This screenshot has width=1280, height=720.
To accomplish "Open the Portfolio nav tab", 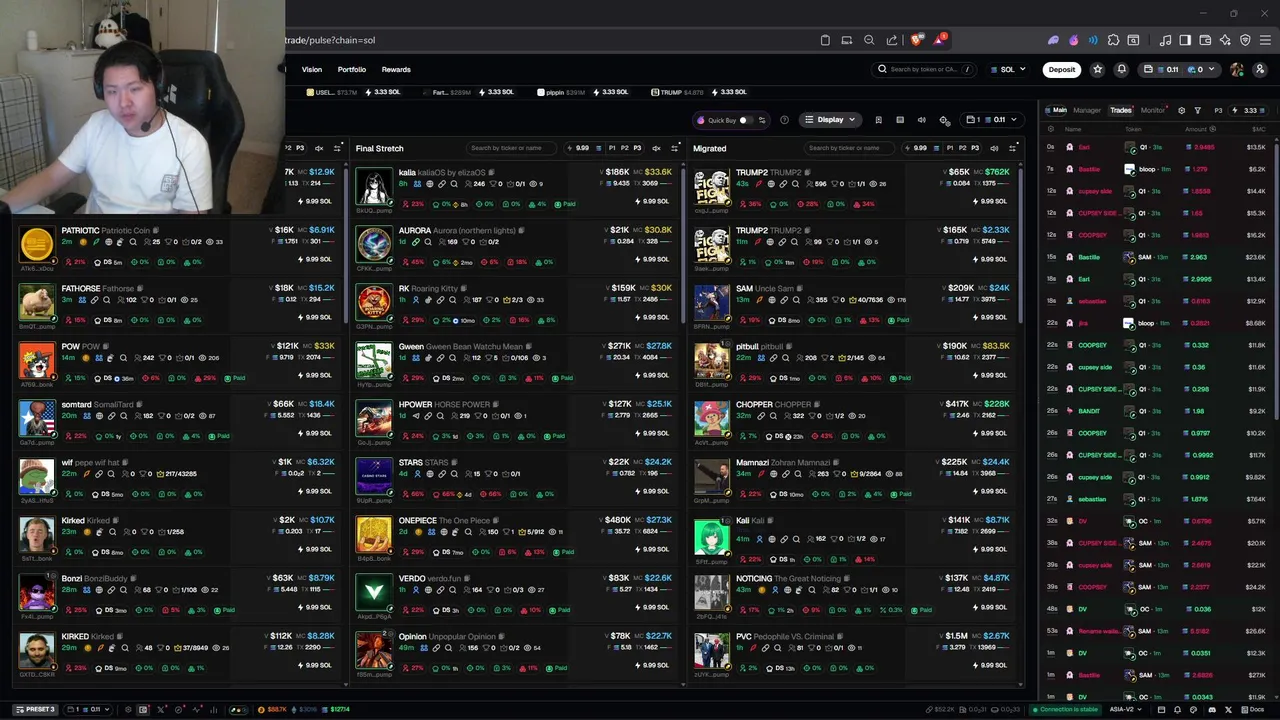I will [352, 70].
